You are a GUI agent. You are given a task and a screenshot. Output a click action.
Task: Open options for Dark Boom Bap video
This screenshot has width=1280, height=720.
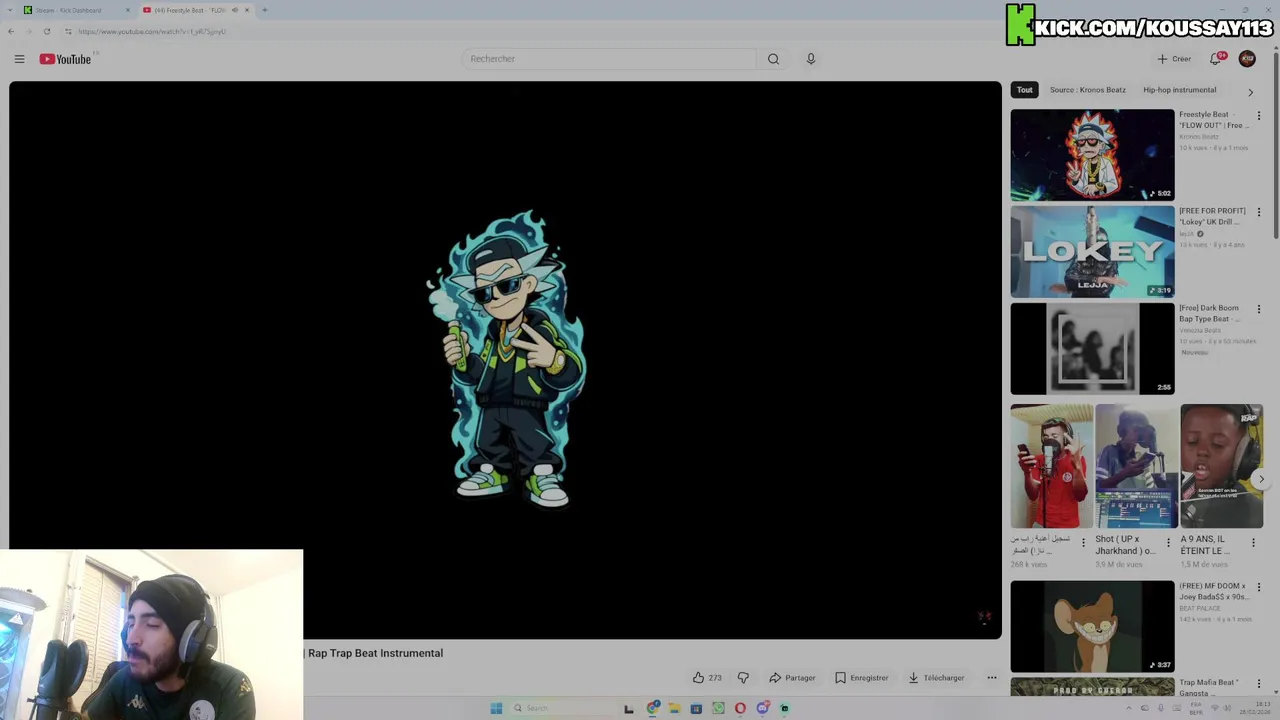pos(1259,309)
